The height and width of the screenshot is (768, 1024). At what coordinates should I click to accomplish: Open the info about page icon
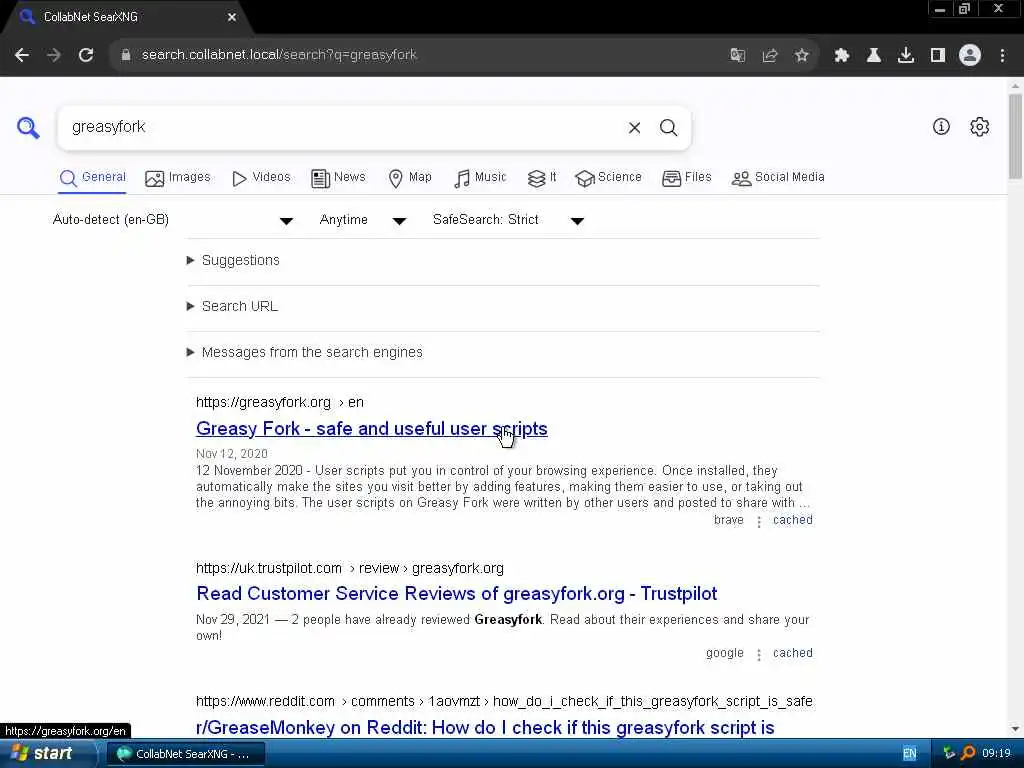(x=941, y=127)
